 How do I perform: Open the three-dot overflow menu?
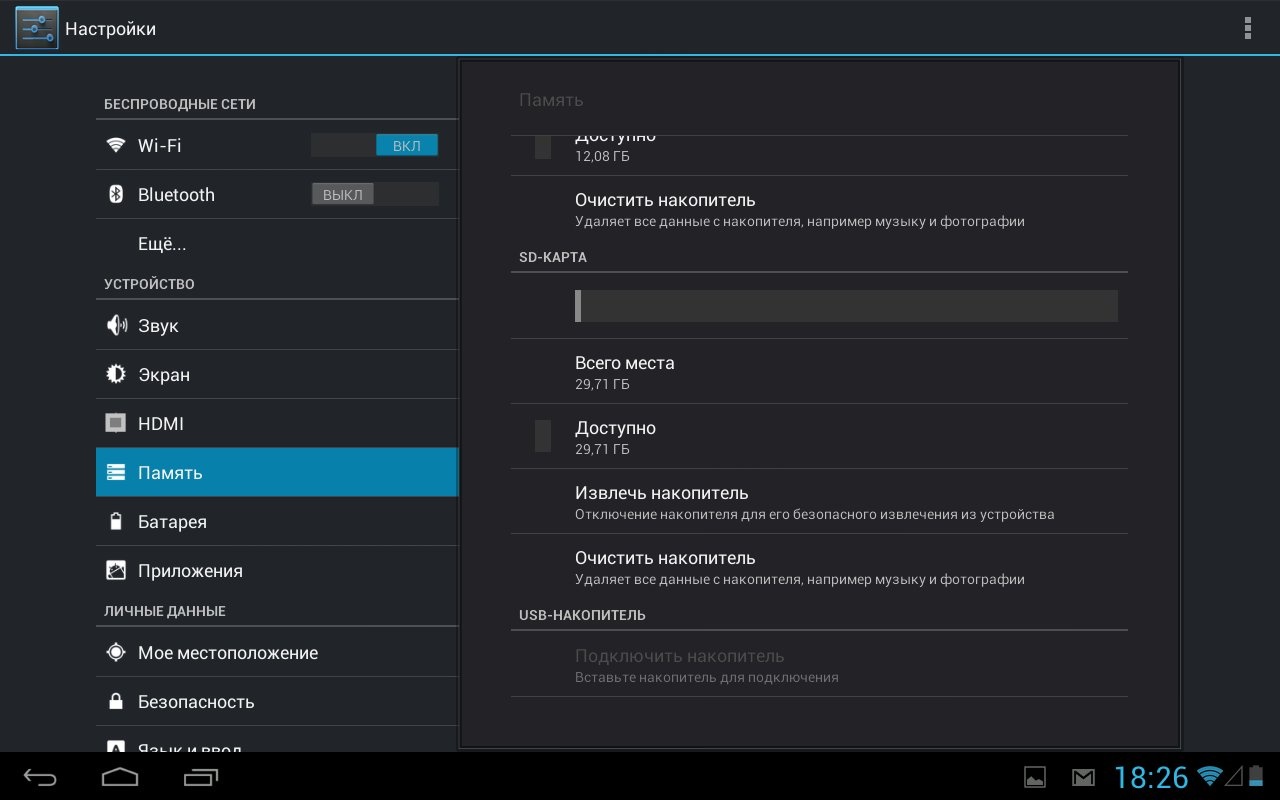tap(1247, 28)
